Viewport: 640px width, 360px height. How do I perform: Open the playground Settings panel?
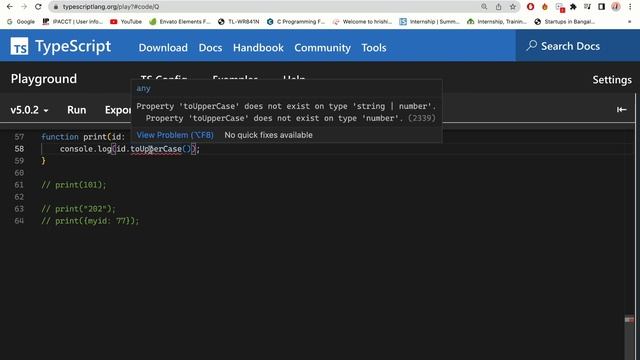(x=612, y=80)
